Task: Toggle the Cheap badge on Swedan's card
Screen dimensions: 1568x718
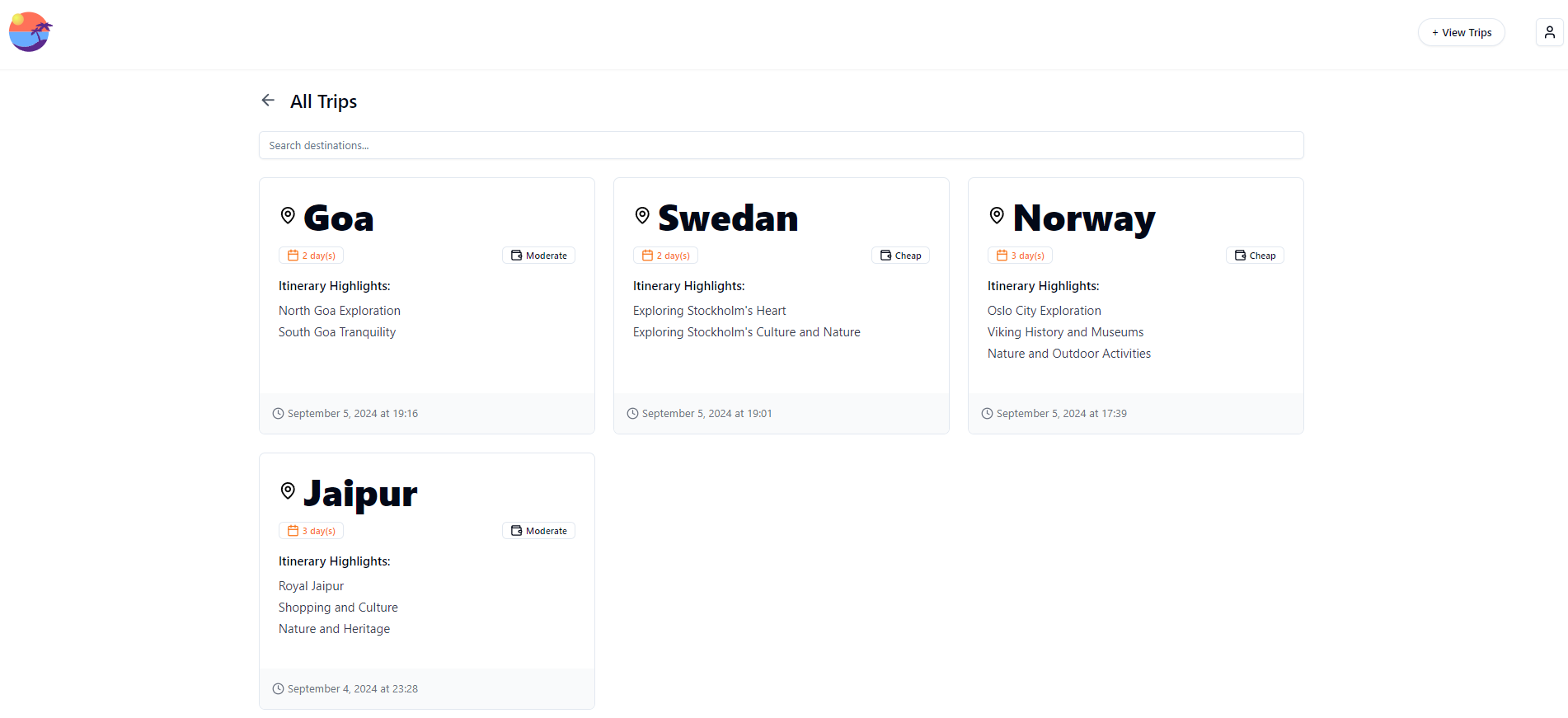Action: [900, 255]
